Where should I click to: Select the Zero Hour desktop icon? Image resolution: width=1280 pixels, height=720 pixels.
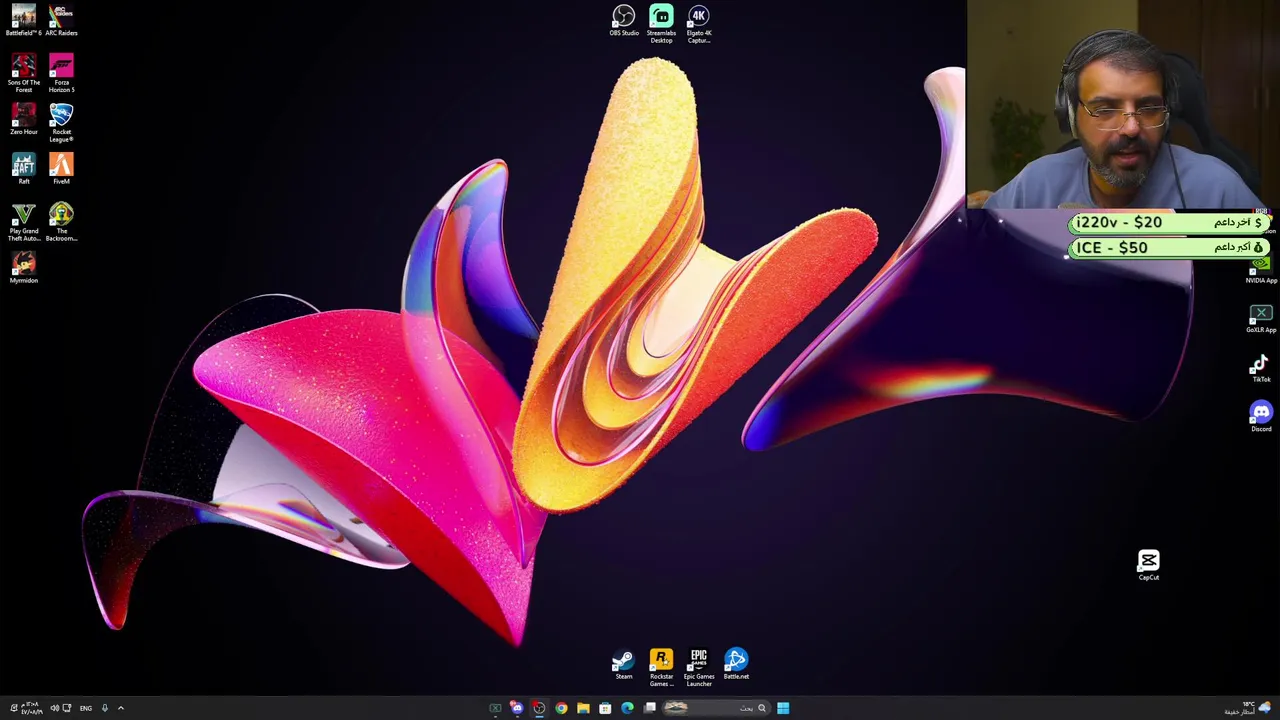(23, 119)
